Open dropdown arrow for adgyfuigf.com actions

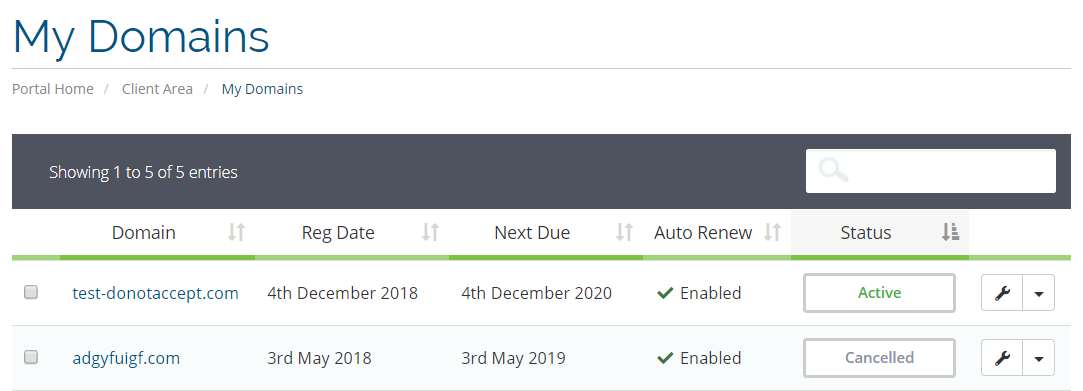pos(1039,358)
